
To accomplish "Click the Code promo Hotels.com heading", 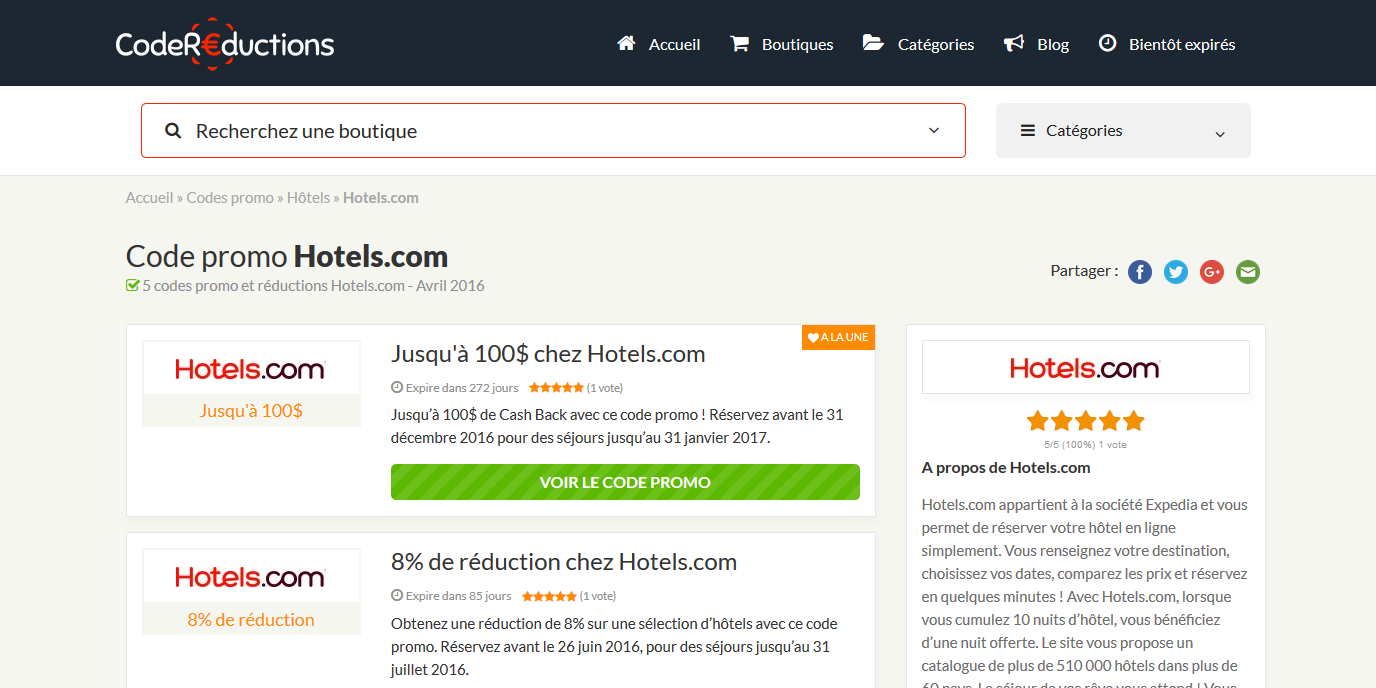I will [287, 257].
